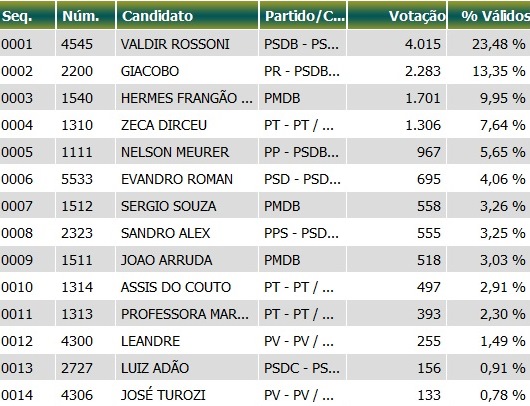Sort by the Votação column header
Viewport: 530px width, 406px height.
point(397,15)
